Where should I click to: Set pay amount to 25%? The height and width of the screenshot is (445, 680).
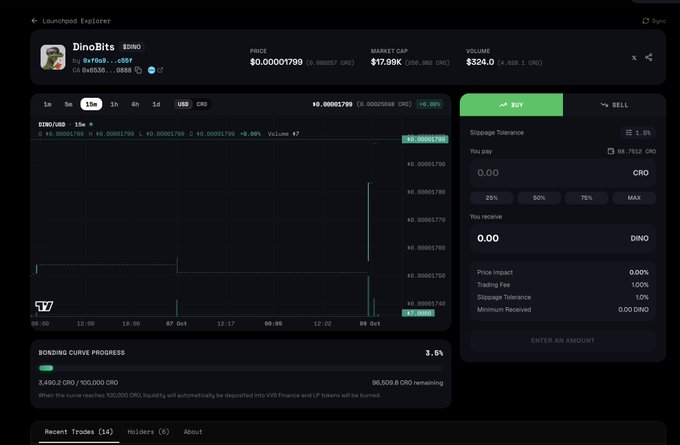492,198
